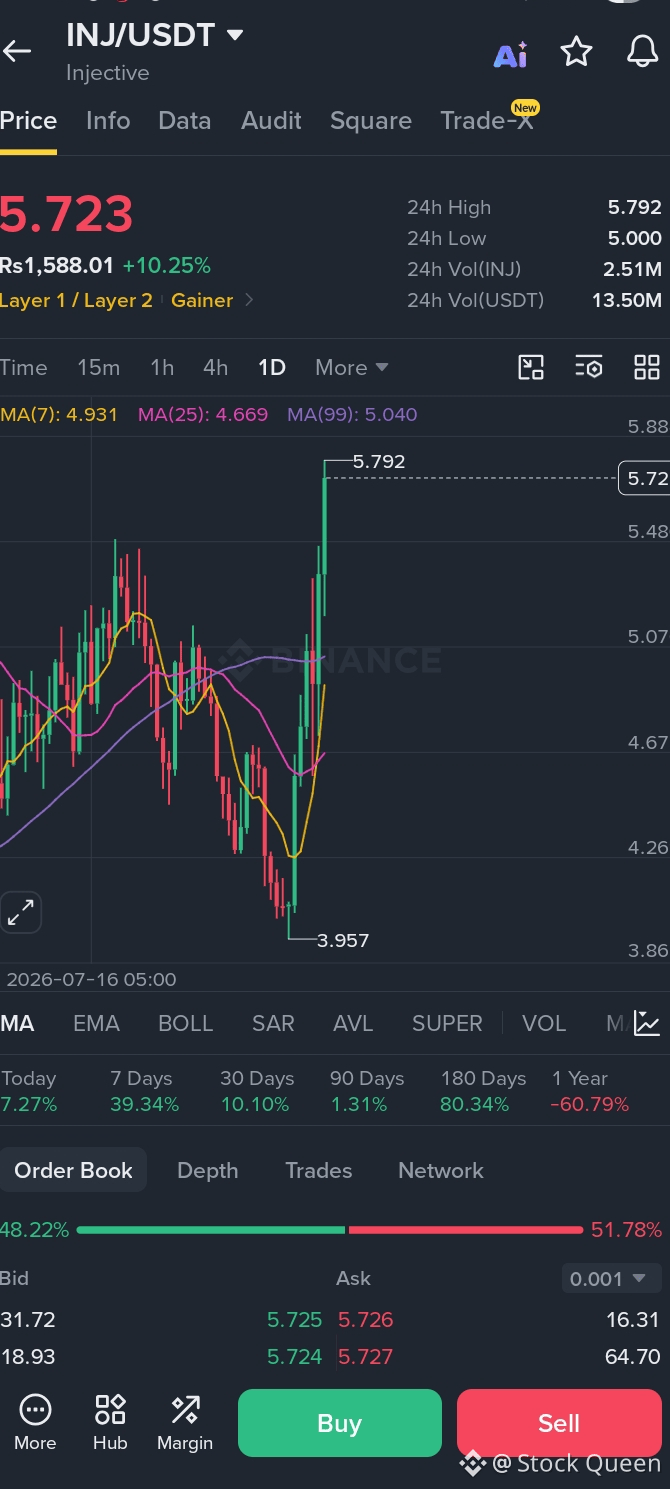Select the 15m chart interval

pyautogui.click(x=99, y=367)
